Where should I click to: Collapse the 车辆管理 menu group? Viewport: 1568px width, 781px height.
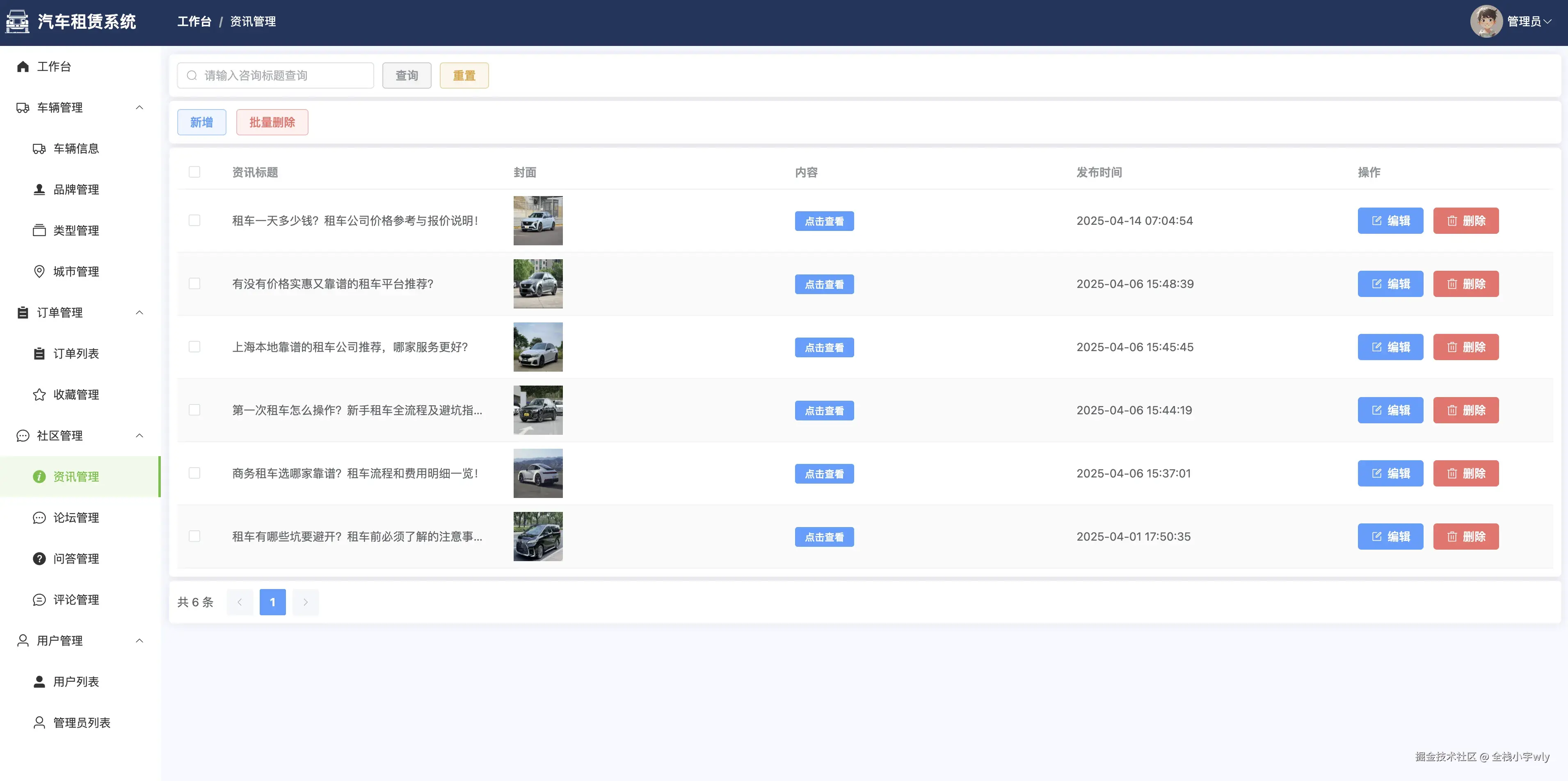tap(139, 108)
